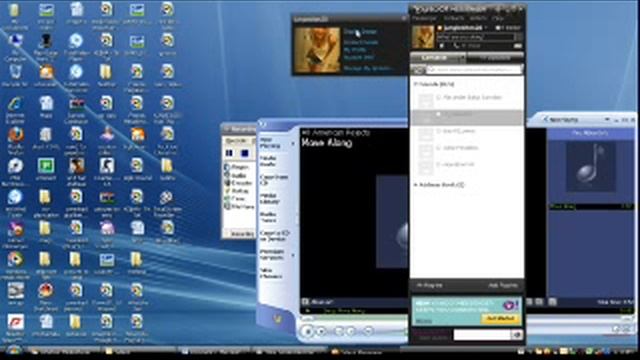Open Media Library in Media Player
The image size is (640, 360).
[x=269, y=199]
